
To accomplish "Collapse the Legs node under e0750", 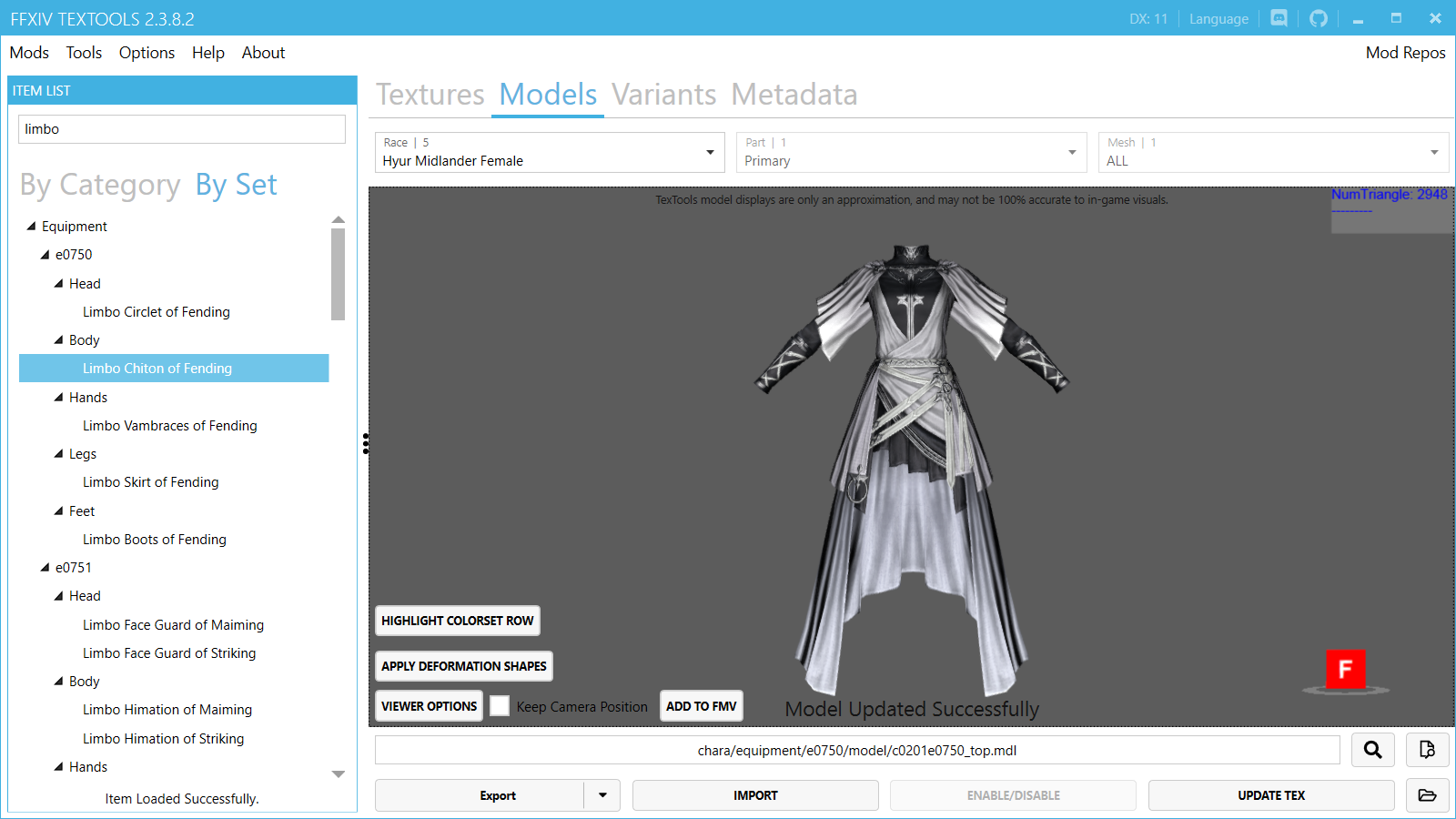I will (x=59, y=453).
